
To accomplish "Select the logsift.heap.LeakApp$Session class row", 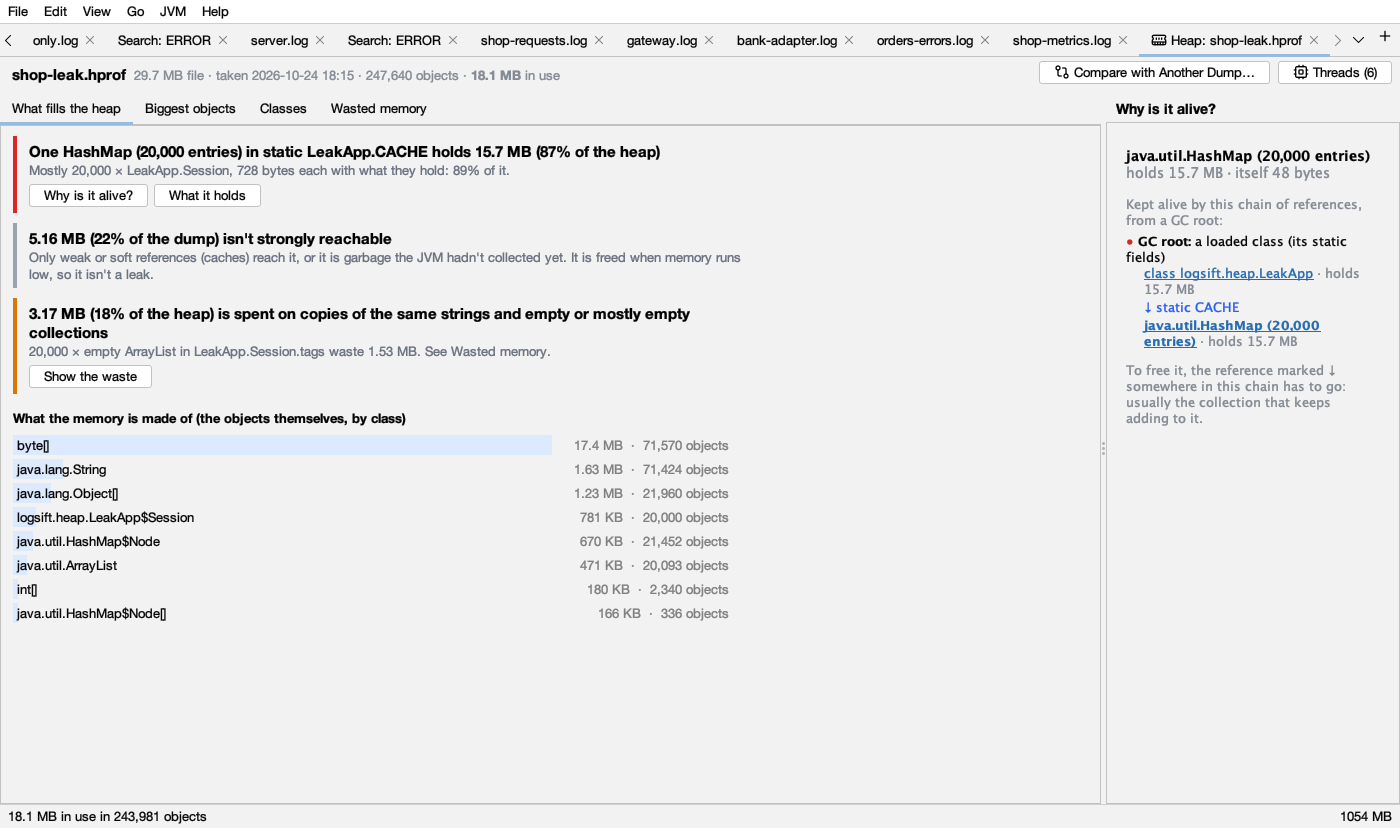I will point(372,518).
